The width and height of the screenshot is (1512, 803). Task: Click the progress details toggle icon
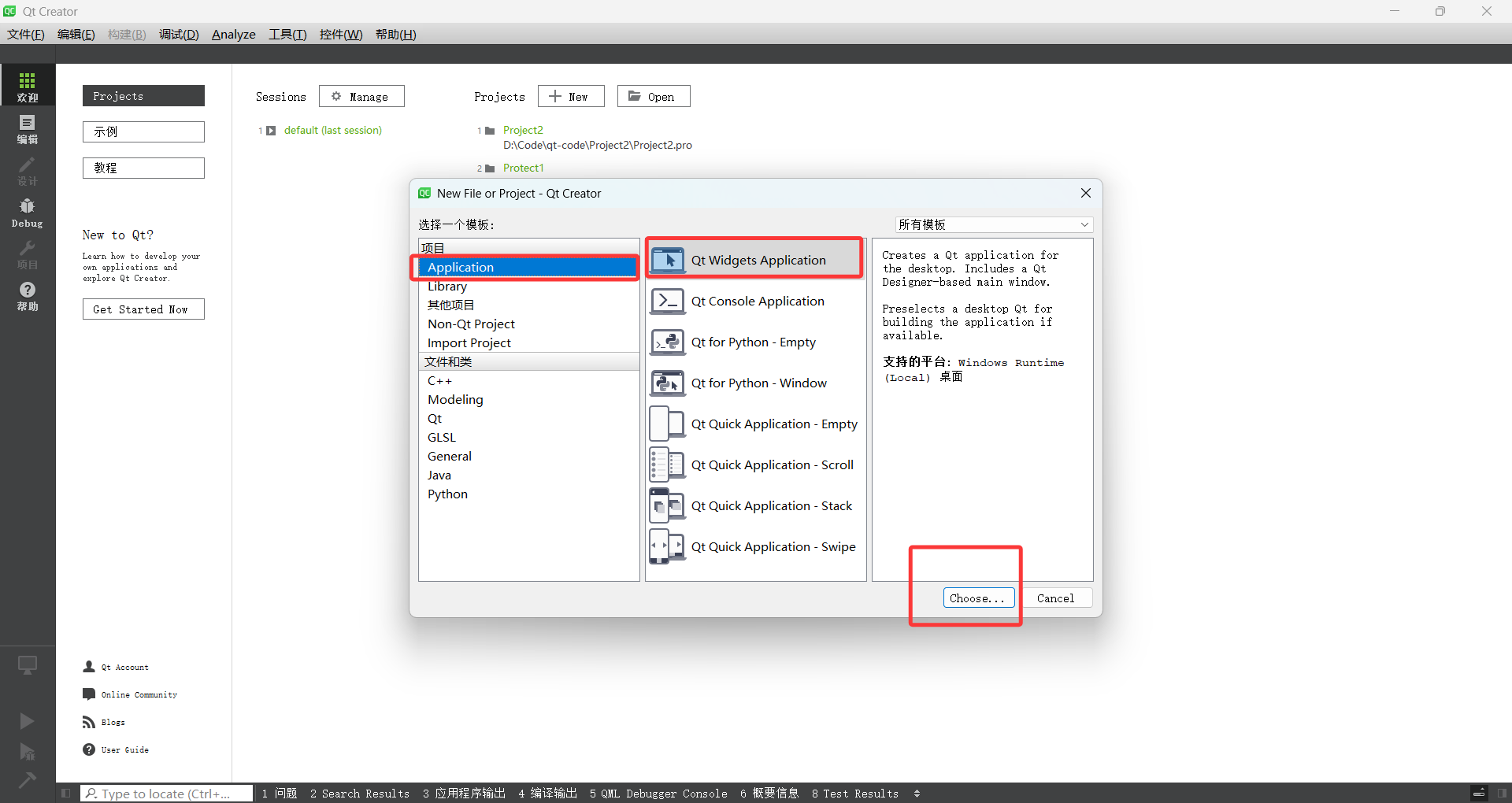click(x=1479, y=793)
